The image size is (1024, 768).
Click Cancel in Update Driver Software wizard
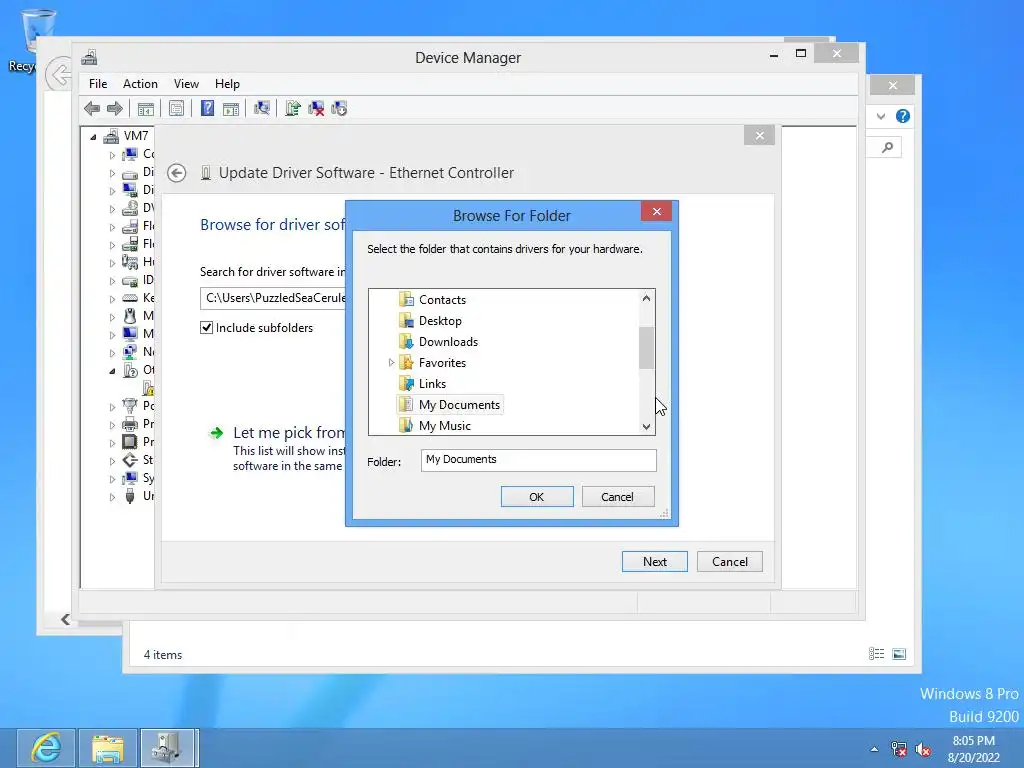click(x=729, y=562)
